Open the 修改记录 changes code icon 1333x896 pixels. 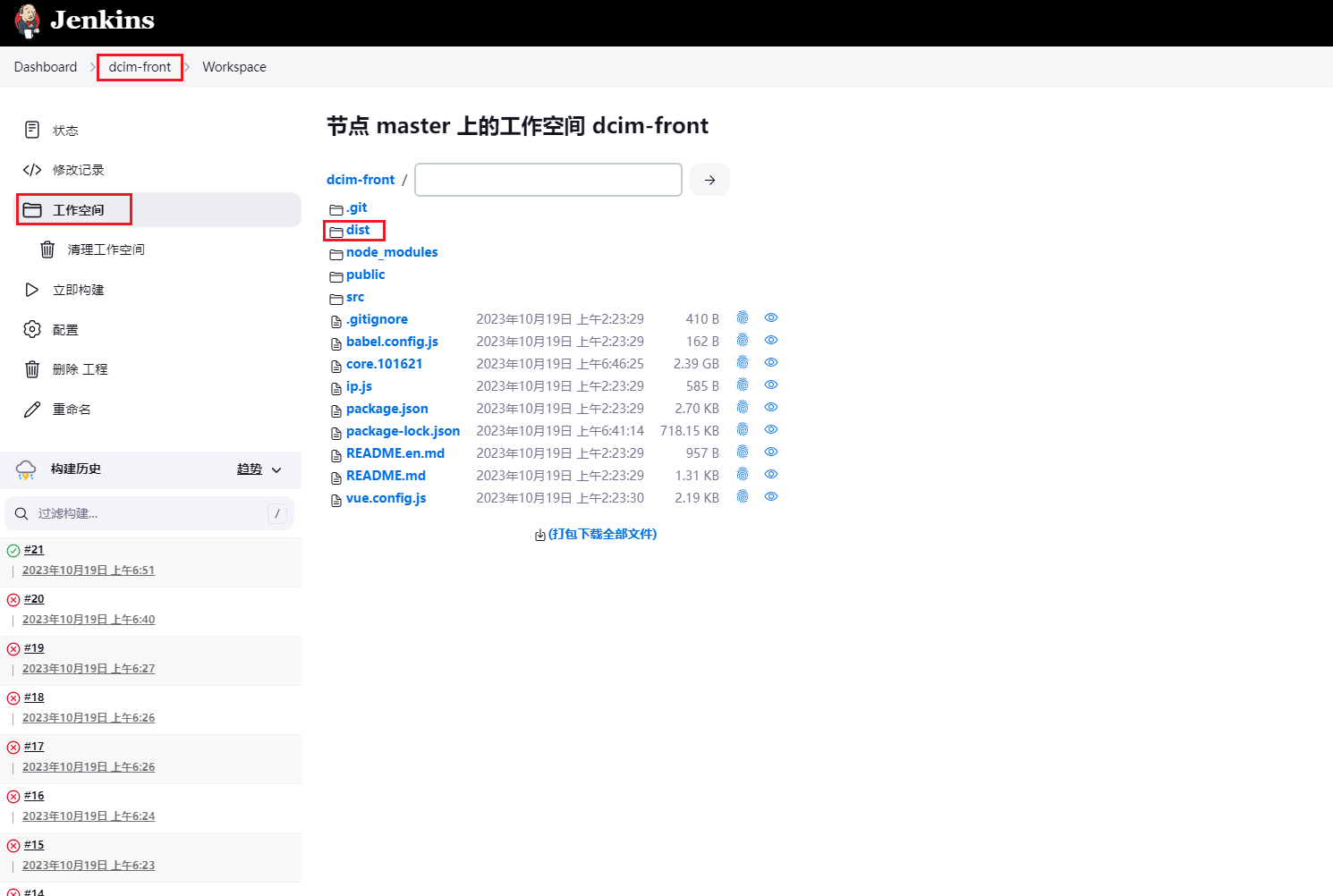point(32,170)
